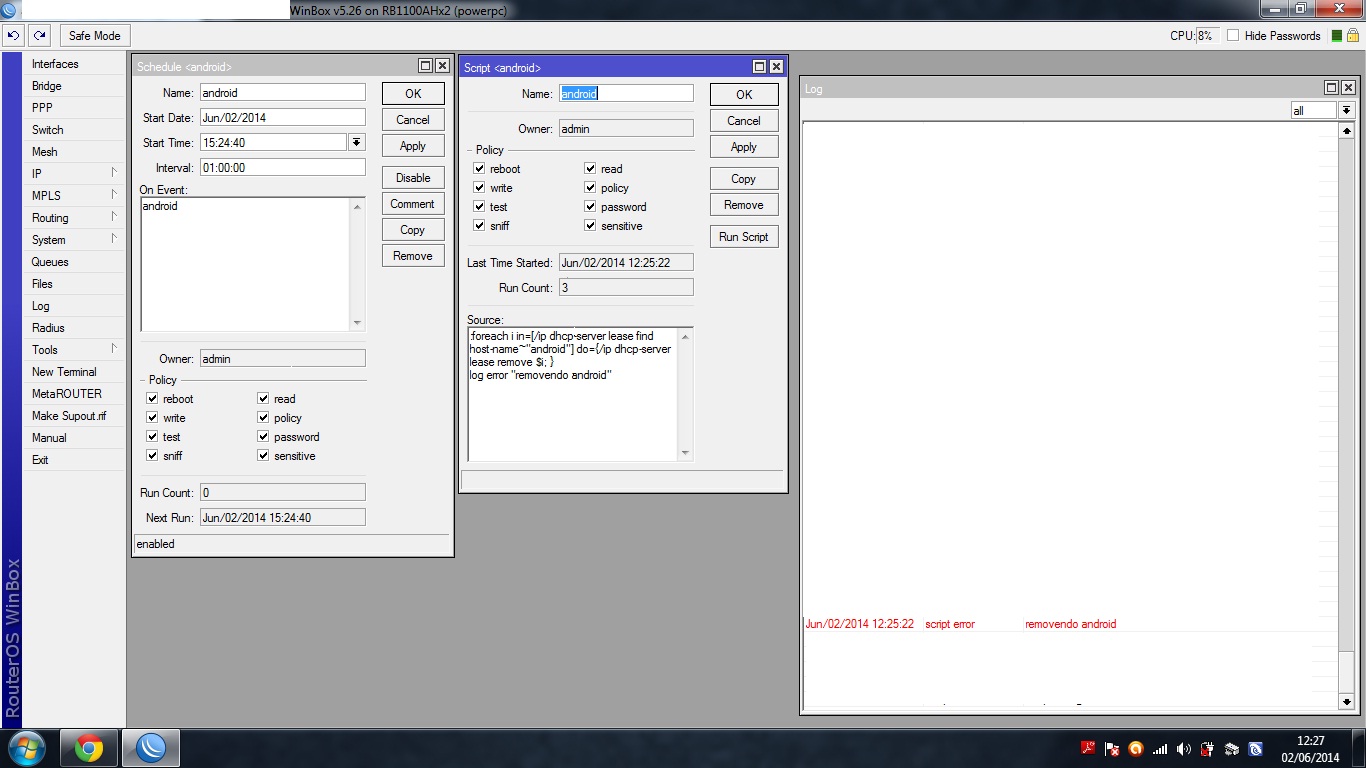
Task: Open the Interfaces menu item
Action: click(x=74, y=64)
